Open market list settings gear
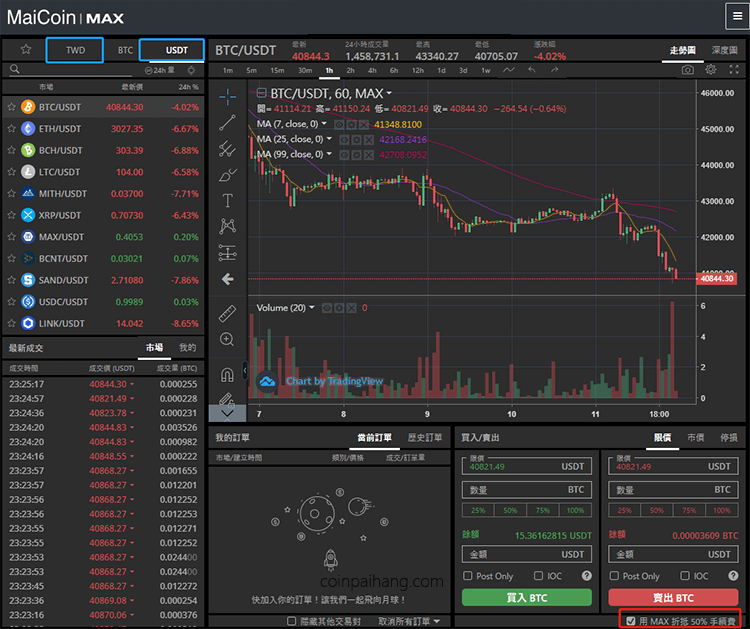This screenshot has height=629, width=750. tap(191, 70)
